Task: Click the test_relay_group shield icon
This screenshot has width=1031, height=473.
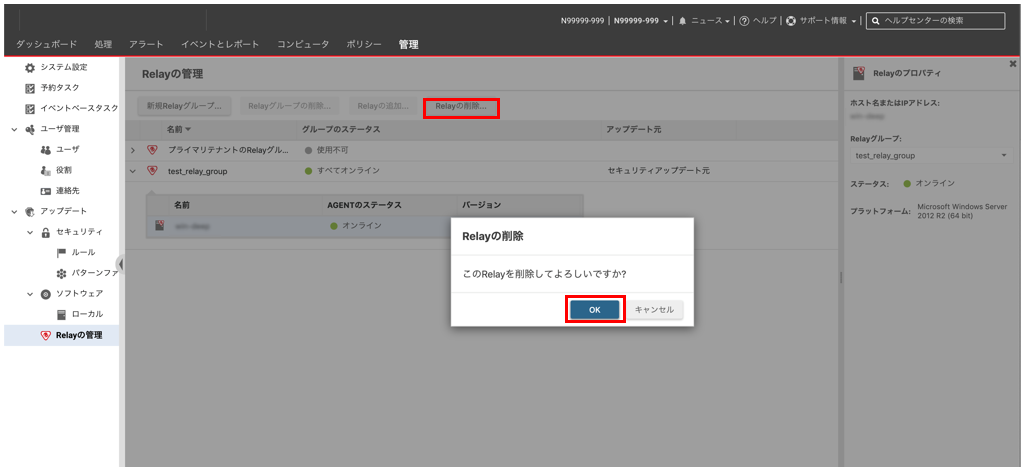Action: [x=153, y=171]
